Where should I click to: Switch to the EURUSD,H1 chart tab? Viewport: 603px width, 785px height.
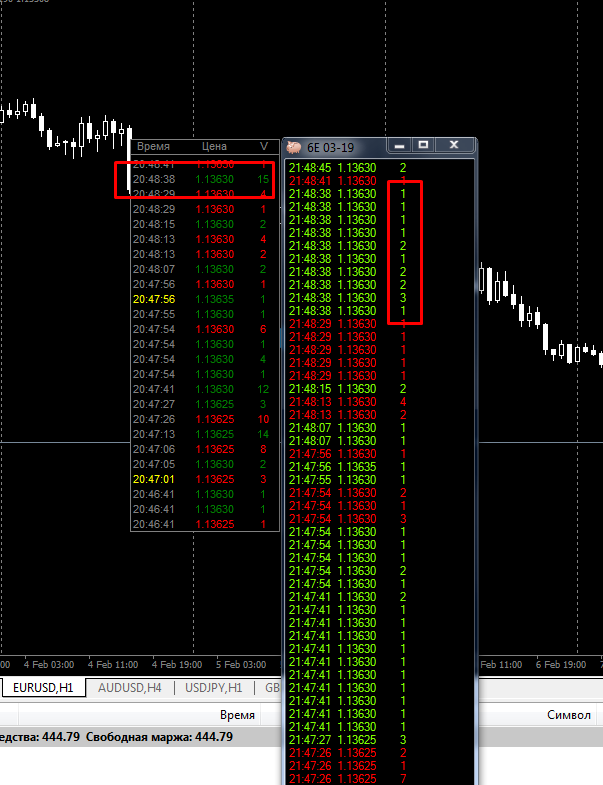[43, 687]
